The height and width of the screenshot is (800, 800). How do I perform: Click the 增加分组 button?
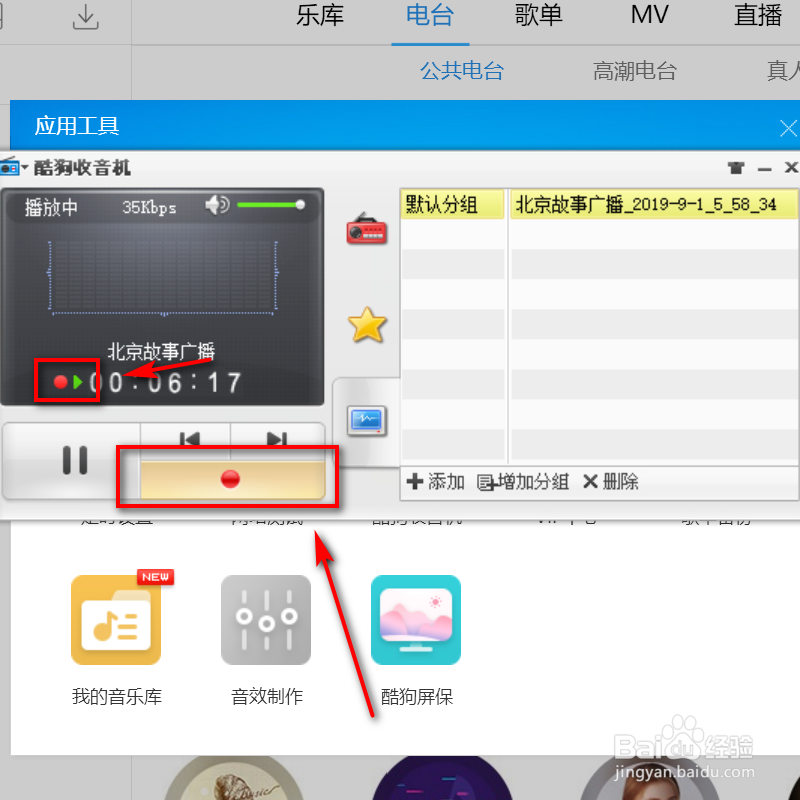tap(523, 482)
